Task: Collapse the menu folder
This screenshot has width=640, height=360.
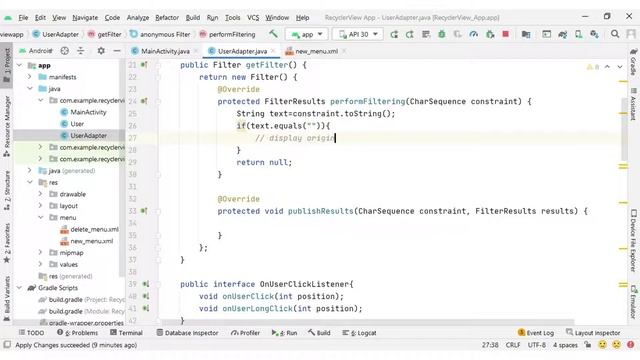Action: pyautogui.click(x=40, y=218)
